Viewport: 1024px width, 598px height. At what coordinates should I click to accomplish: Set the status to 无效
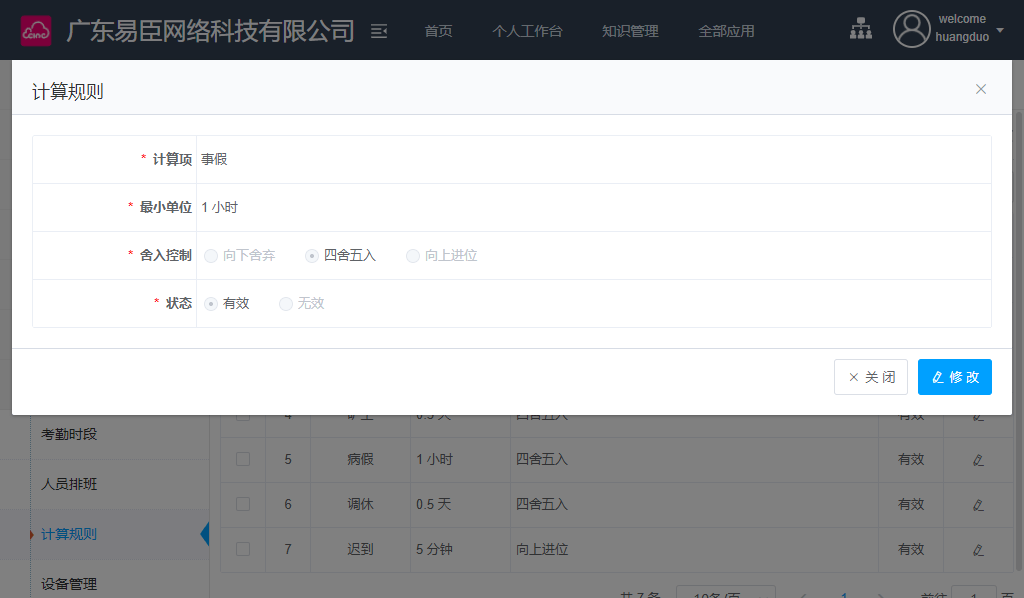[x=286, y=304]
